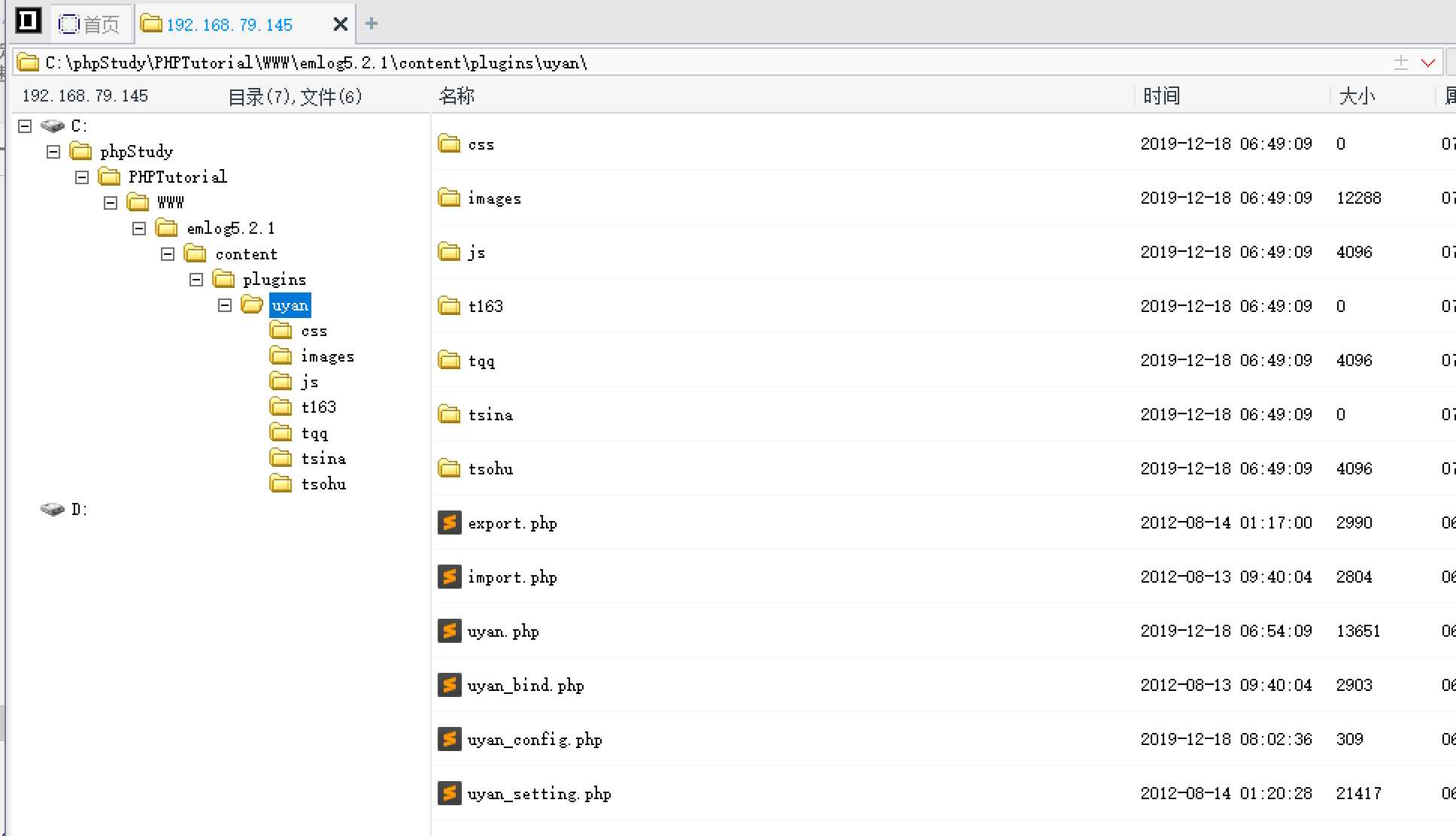
Task: Open the path history dropdown arrow
Action: [x=1427, y=62]
